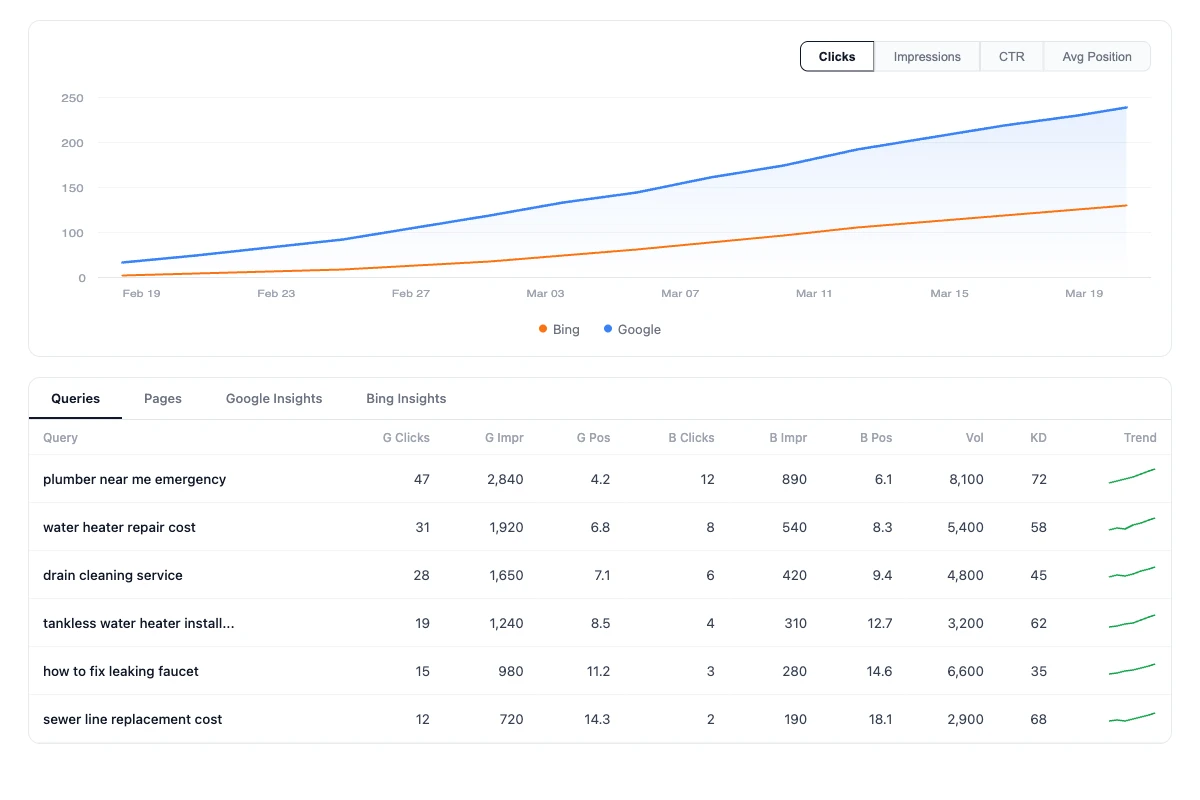Click trend sparkline for water heater repair cost
The image size is (1200, 800).
coord(1132,524)
